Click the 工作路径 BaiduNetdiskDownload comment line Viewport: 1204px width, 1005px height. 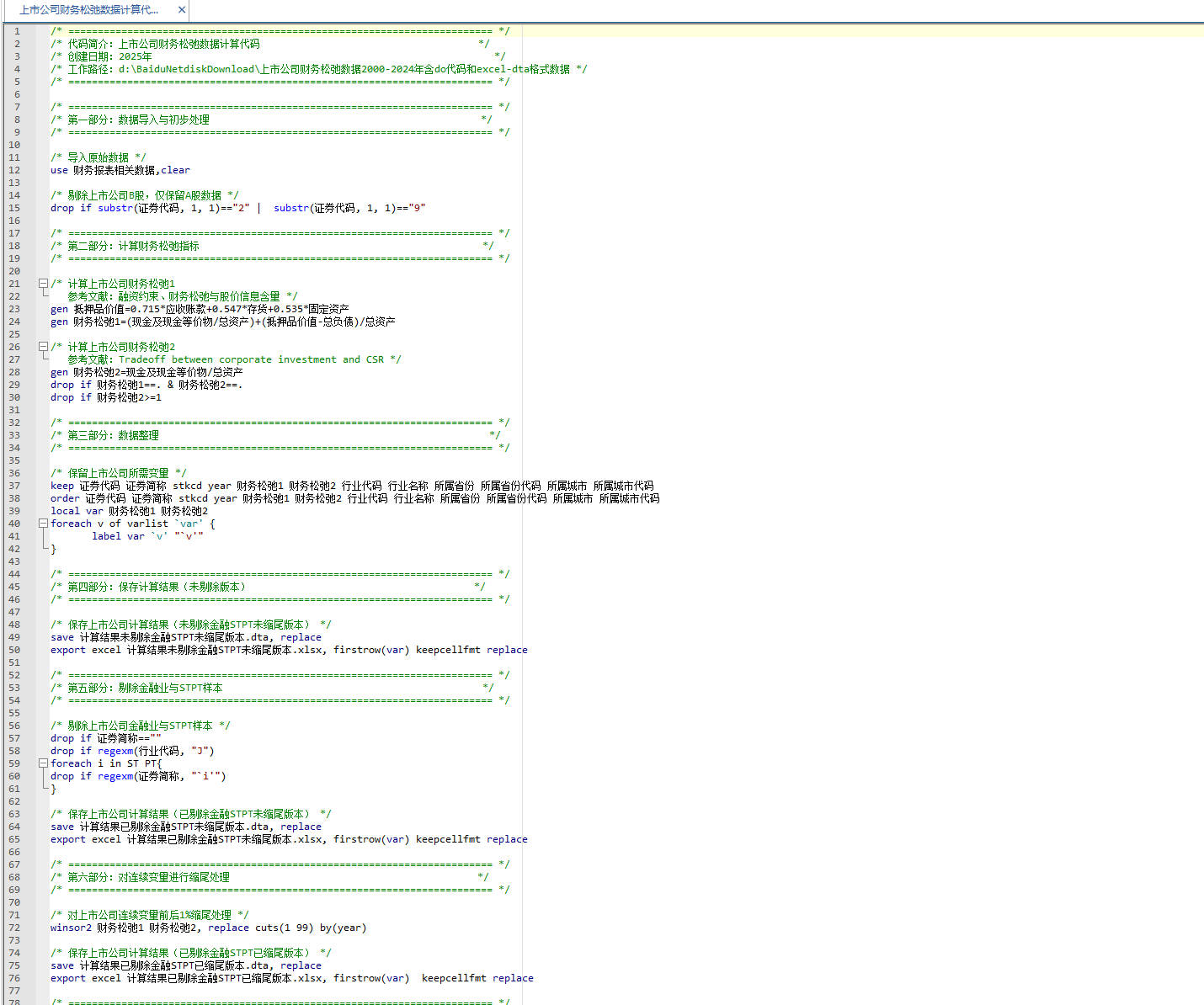tap(319, 69)
